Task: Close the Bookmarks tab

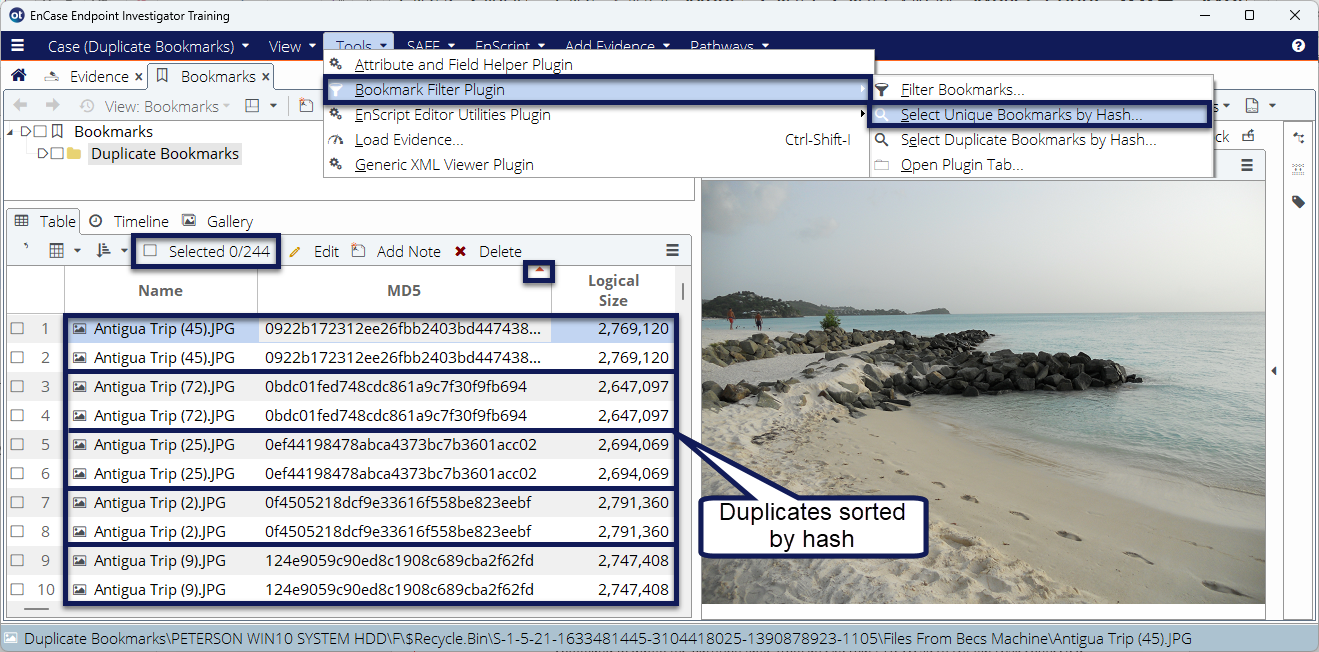Action: [x=266, y=77]
